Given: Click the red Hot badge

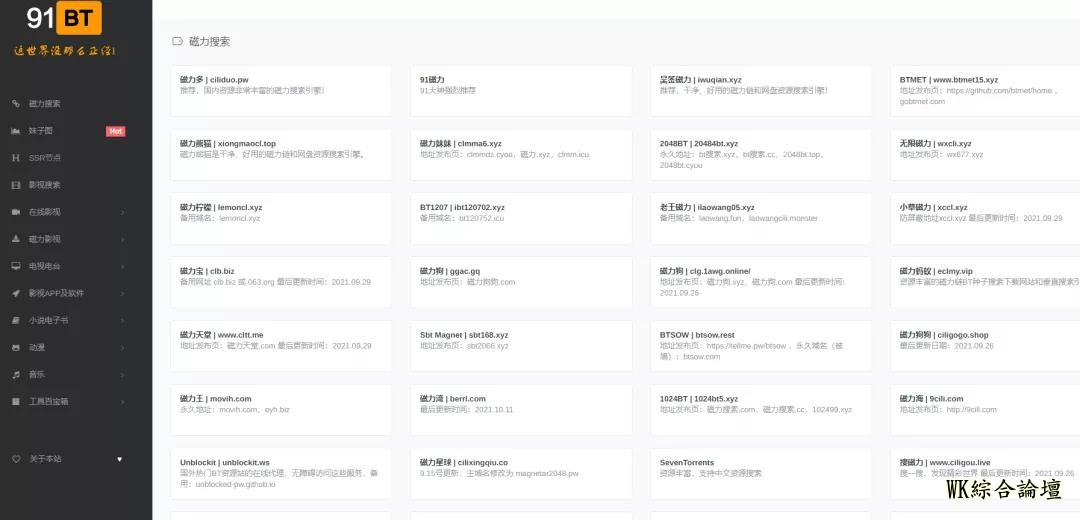Looking at the screenshot, I should [x=116, y=131].
